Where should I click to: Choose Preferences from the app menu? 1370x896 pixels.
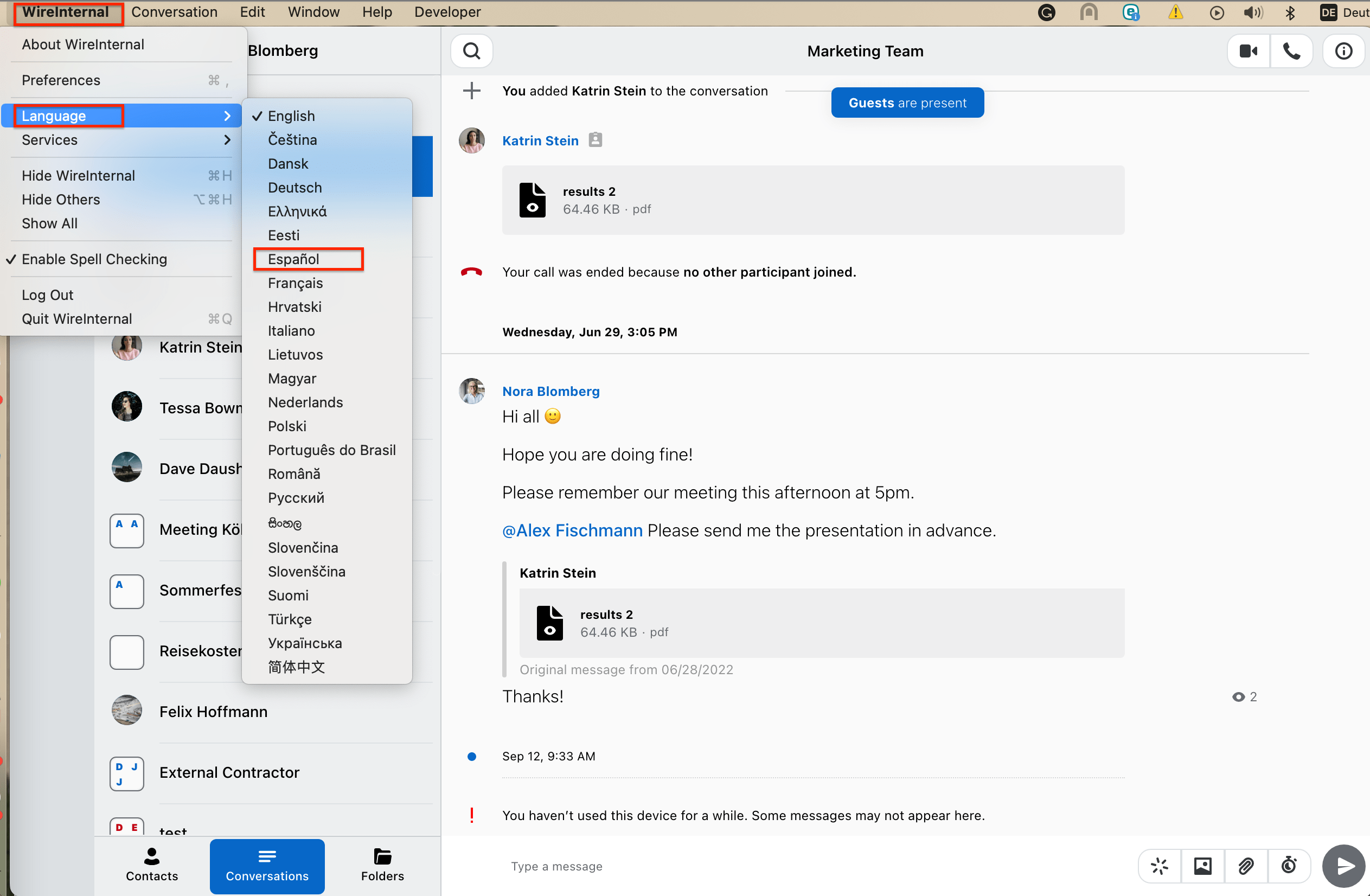[x=61, y=80]
